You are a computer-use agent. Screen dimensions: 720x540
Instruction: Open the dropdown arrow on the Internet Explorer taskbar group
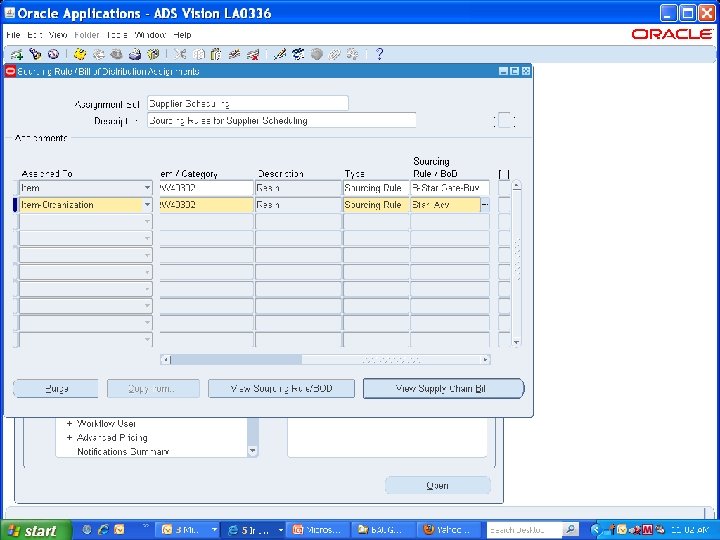(280, 530)
